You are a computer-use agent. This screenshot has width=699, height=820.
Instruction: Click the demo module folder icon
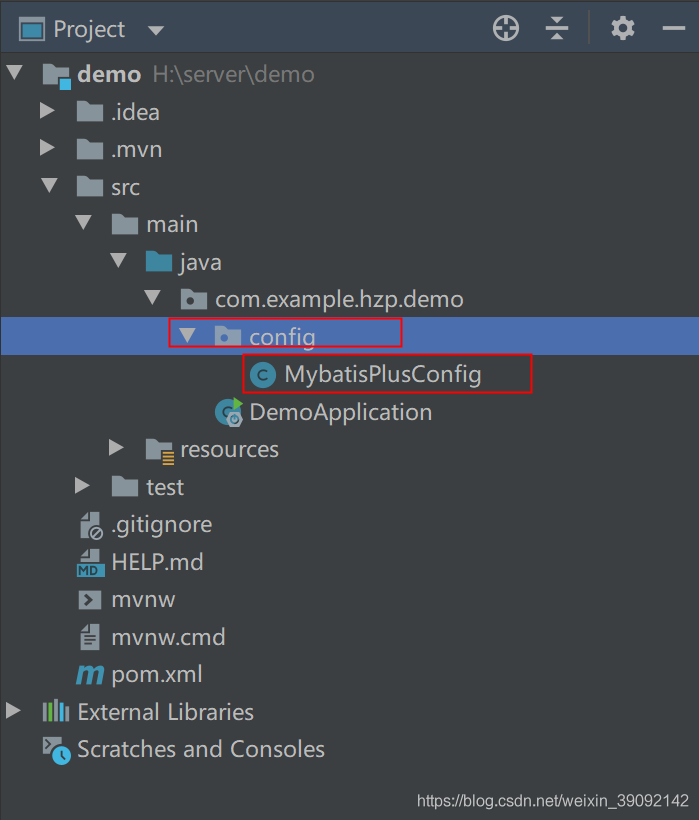(56, 76)
